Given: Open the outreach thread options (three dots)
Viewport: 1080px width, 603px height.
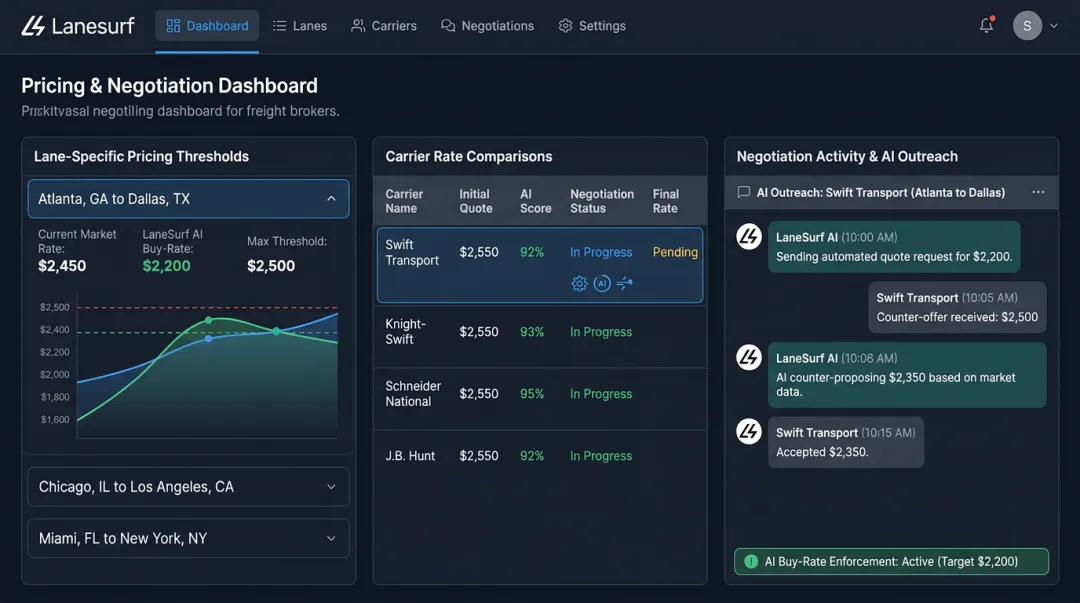Looking at the screenshot, I should 1038,192.
